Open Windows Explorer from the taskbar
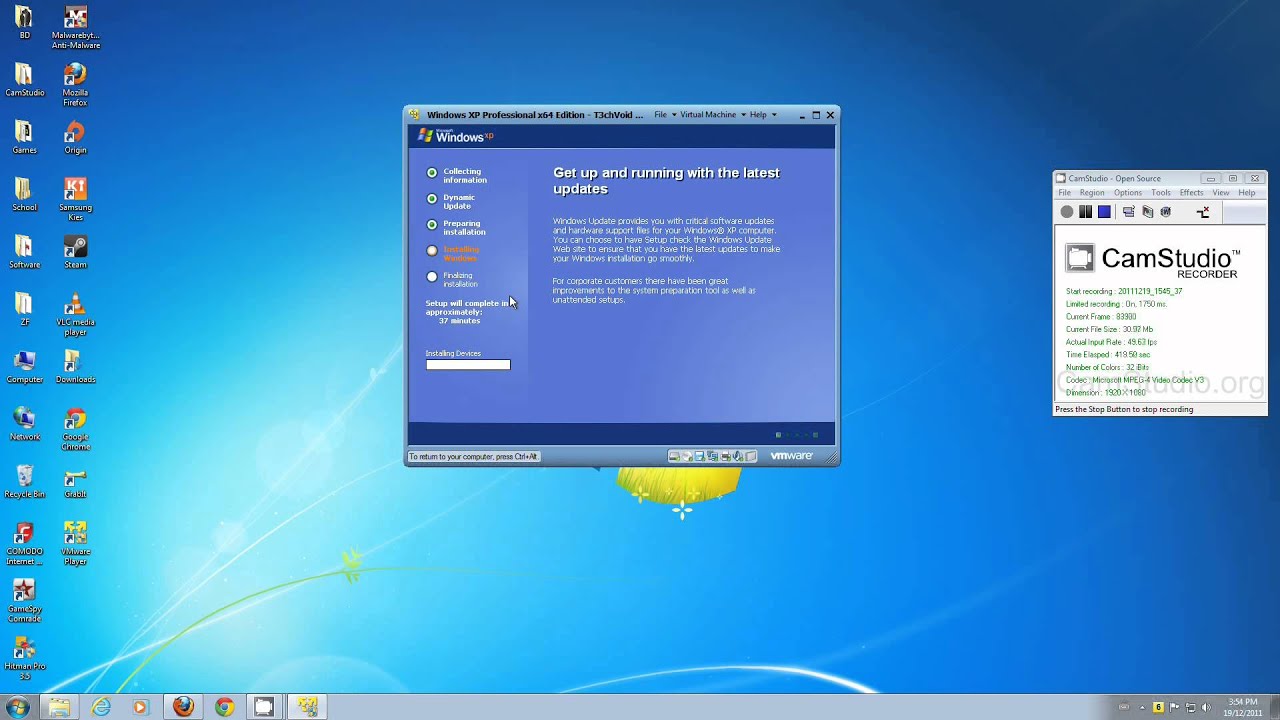 pyautogui.click(x=59, y=707)
